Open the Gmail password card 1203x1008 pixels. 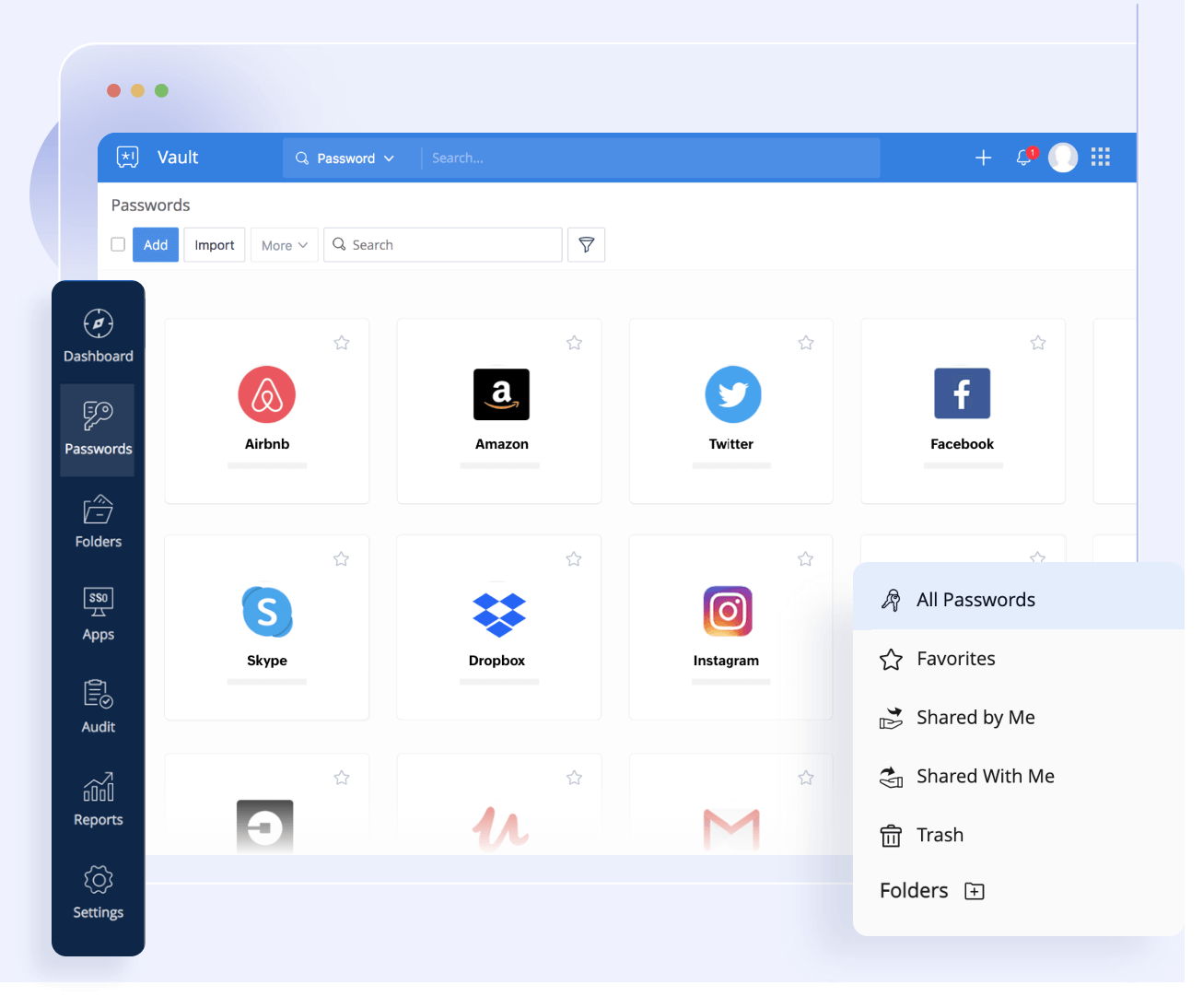tap(731, 804)
